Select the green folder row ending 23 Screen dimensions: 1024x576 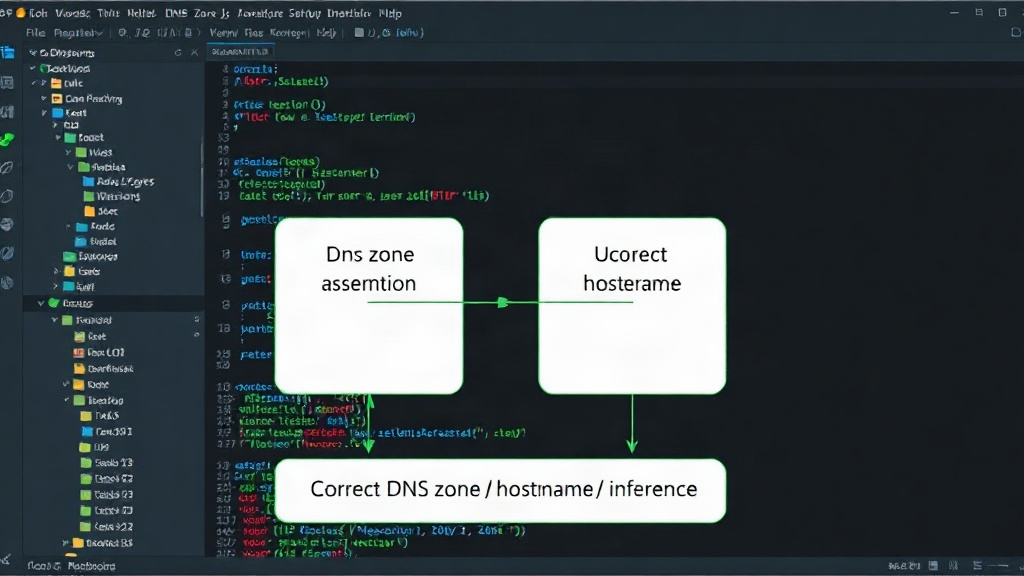pos(106,494)
